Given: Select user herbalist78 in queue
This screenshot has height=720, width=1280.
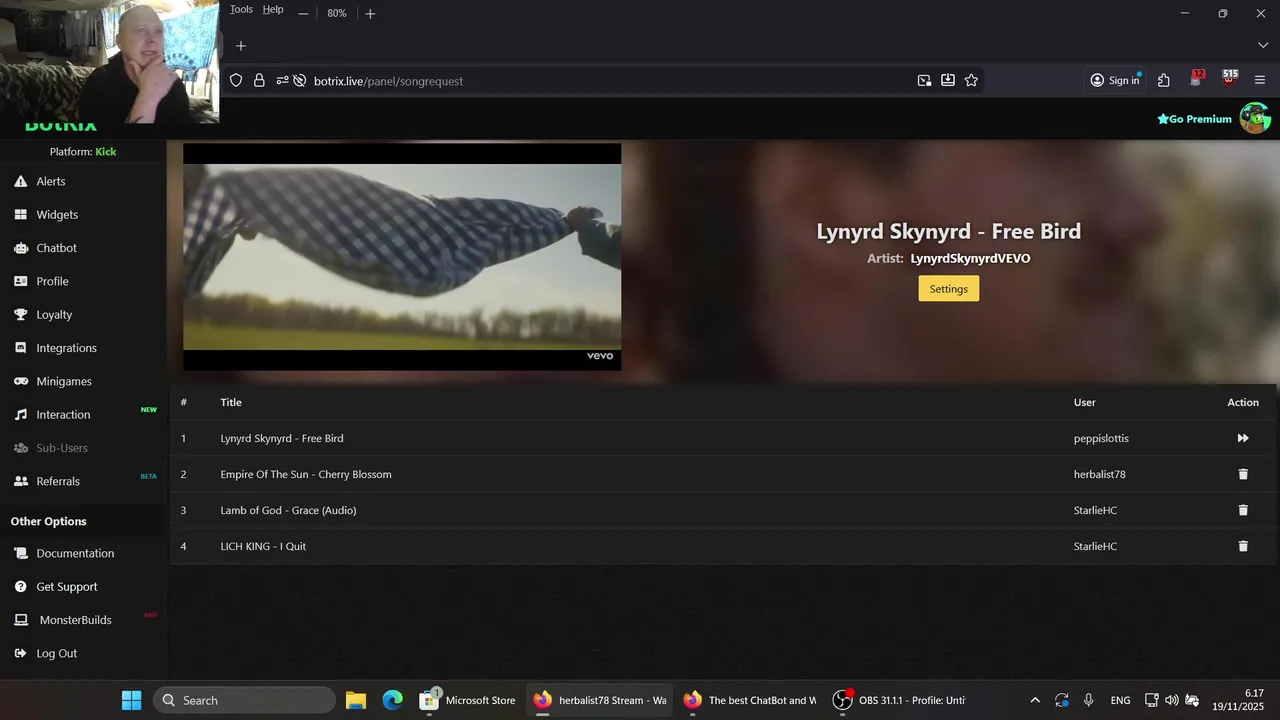Looking at the screenshot, I should (1100, 474).
